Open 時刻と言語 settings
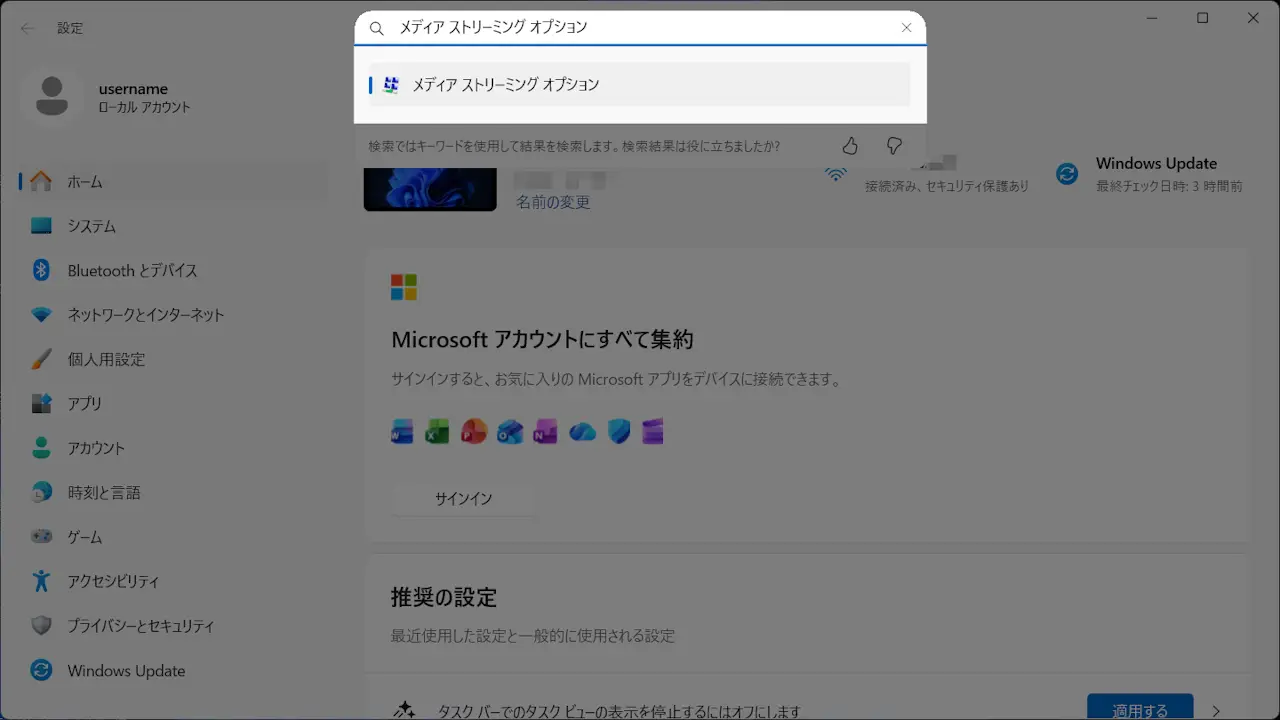This screenshot has width=1280, height=720. click(x=104, y=493)
